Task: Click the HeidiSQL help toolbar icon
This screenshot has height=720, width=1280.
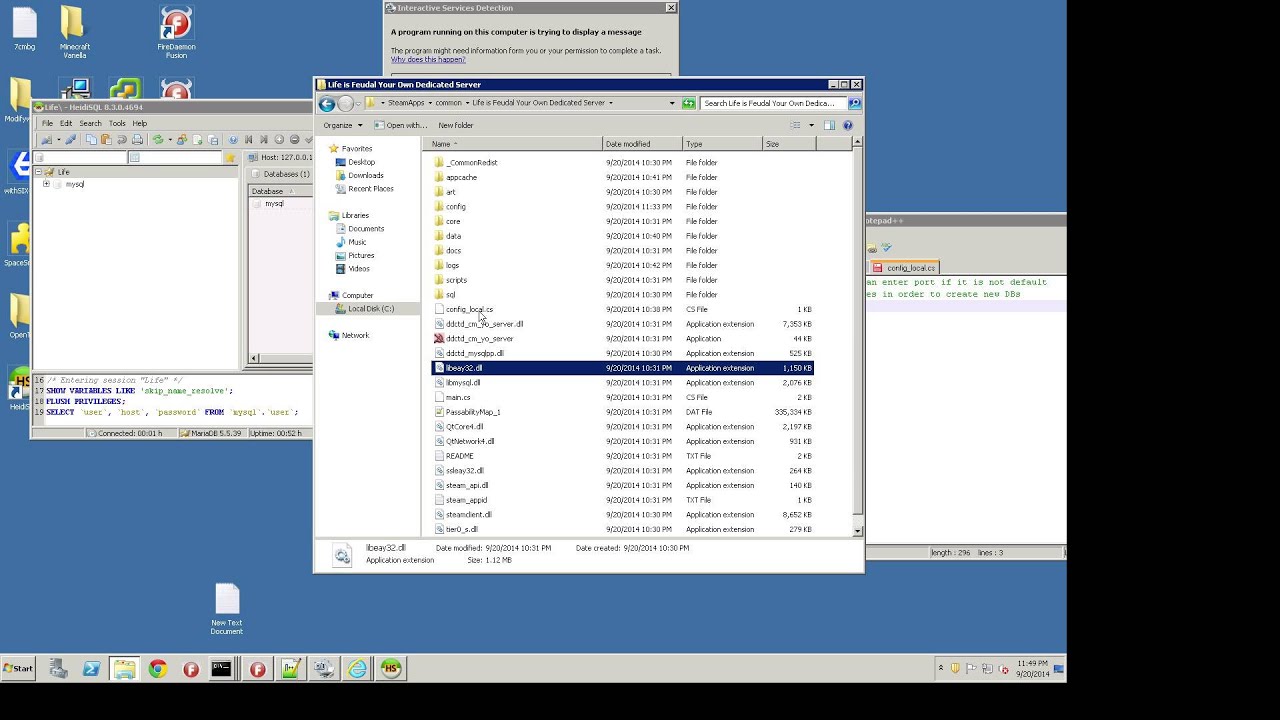Action: [x=233, y=140]
